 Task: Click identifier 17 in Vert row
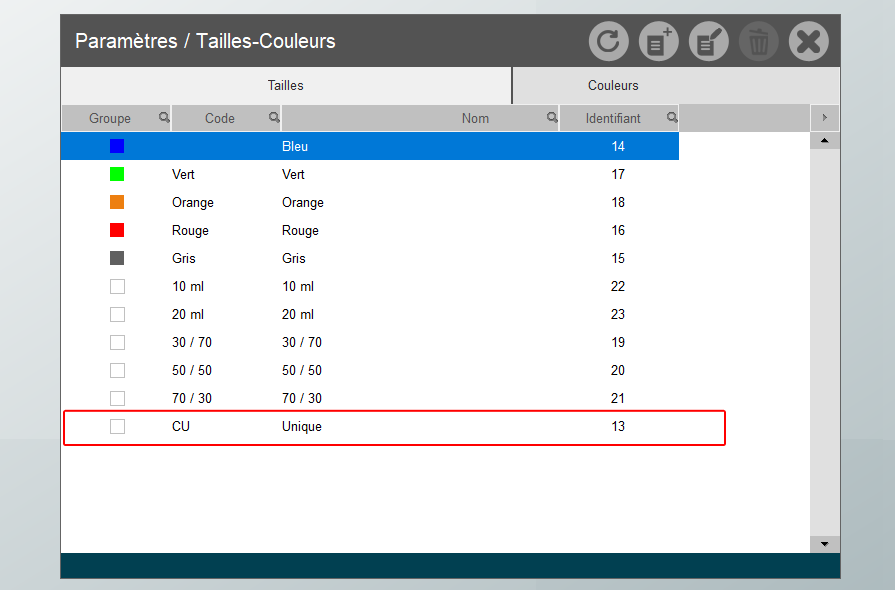coord(618,174)
